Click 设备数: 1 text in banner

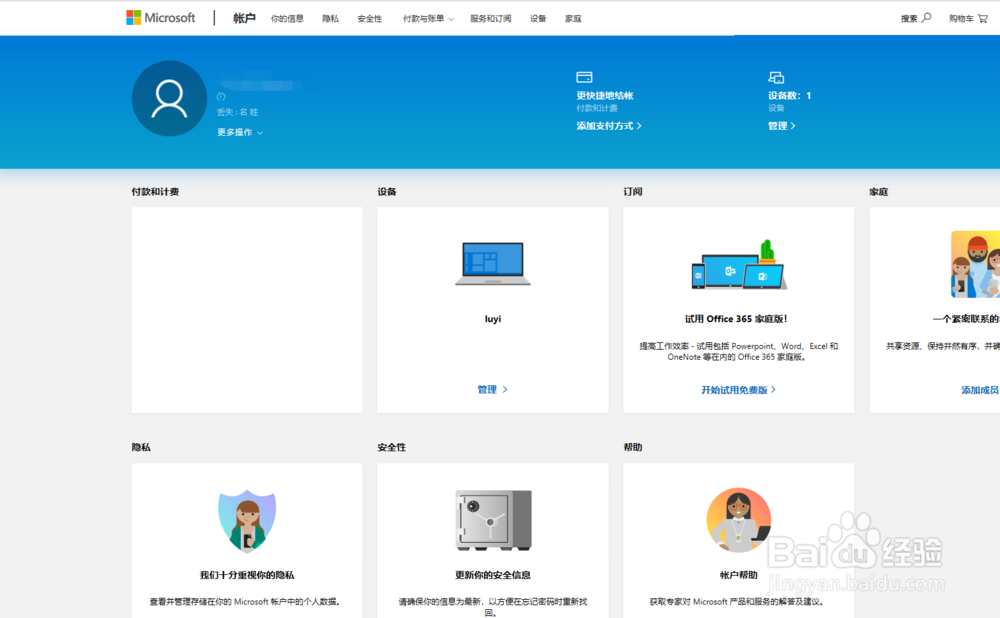coord(790,96)
